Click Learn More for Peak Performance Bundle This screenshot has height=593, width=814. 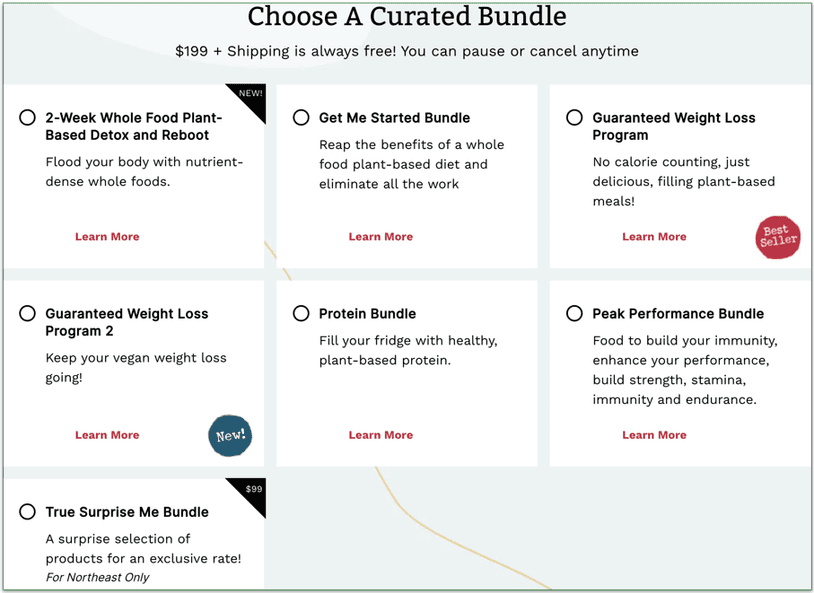(654, 435)
